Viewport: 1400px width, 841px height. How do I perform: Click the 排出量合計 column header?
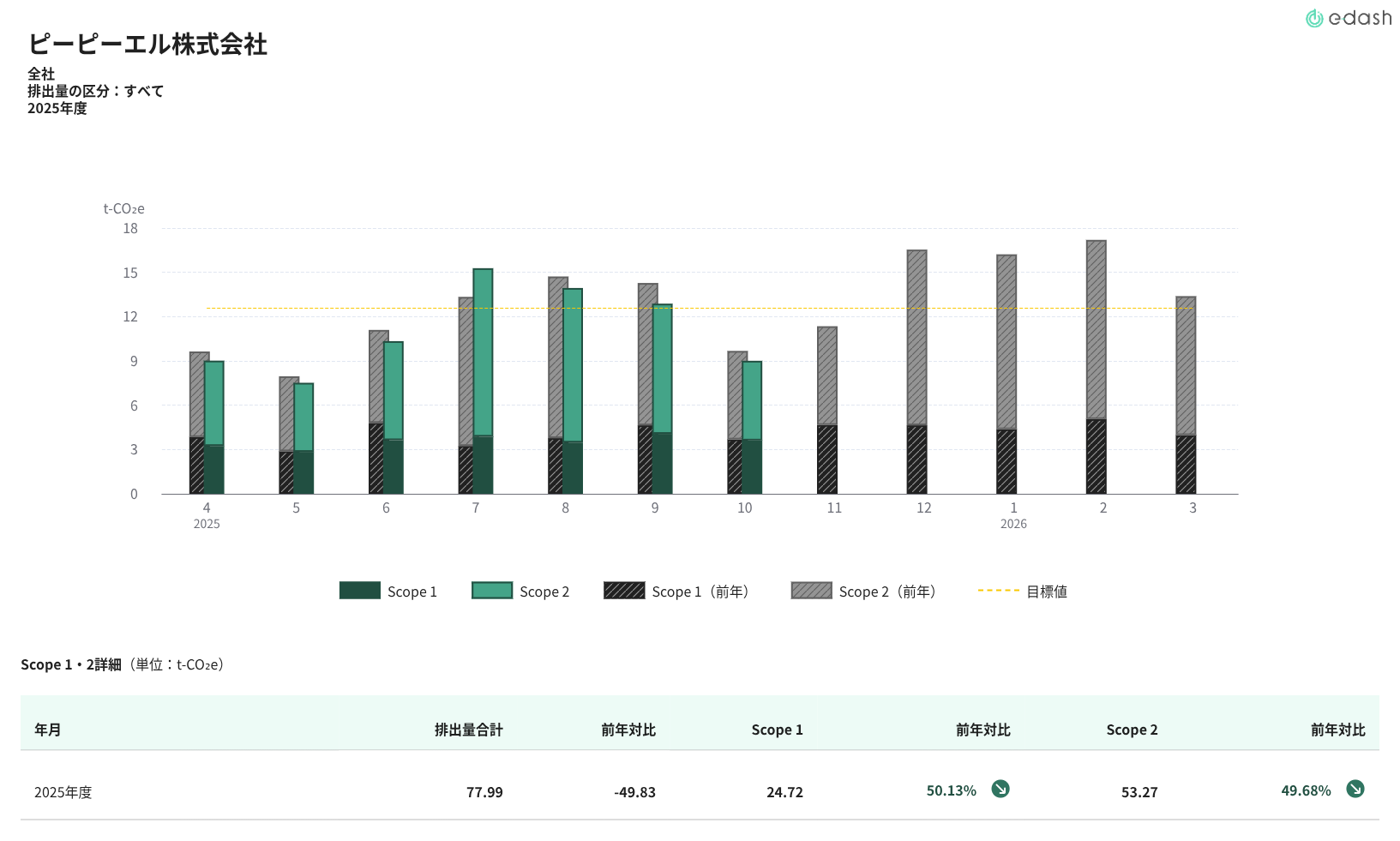pyautogui.click(x=468, y=730)
